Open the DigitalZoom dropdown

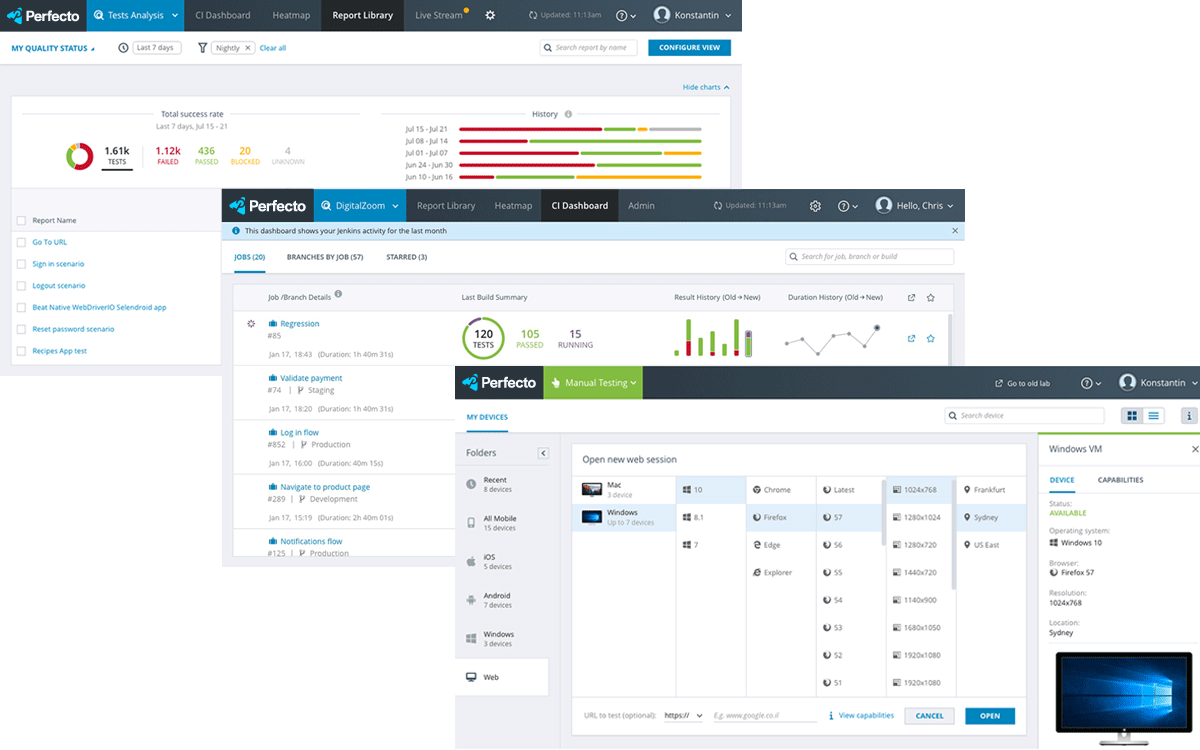[359, 206]
